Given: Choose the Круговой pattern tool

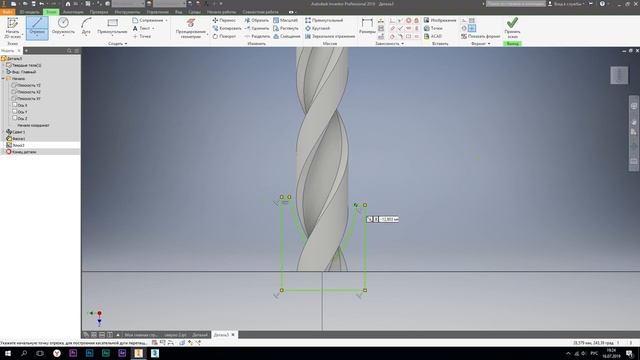Looking at the screenshot, I should (317, 28).
